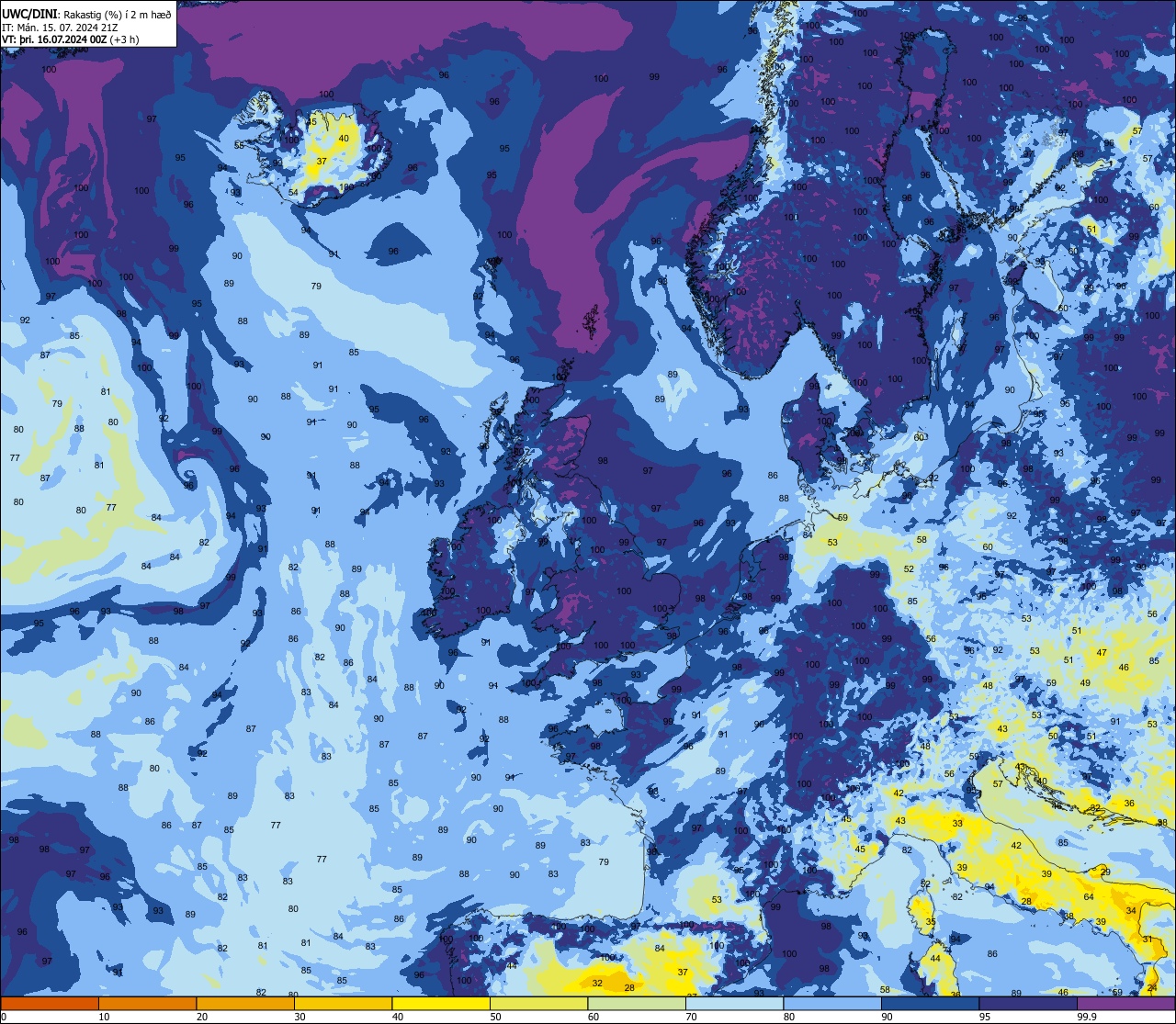
Task: Click the legend label "20"
Action: 202,1017
